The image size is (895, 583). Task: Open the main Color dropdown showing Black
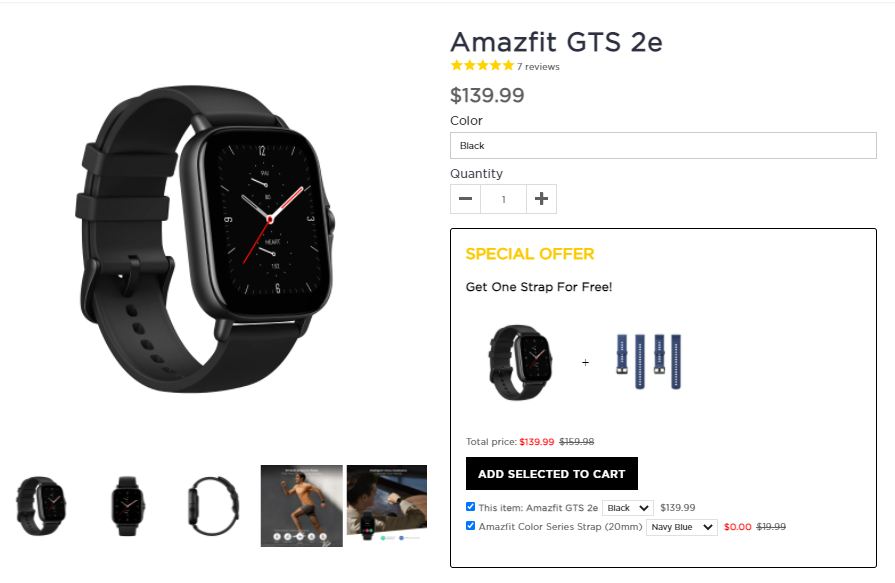663,146
